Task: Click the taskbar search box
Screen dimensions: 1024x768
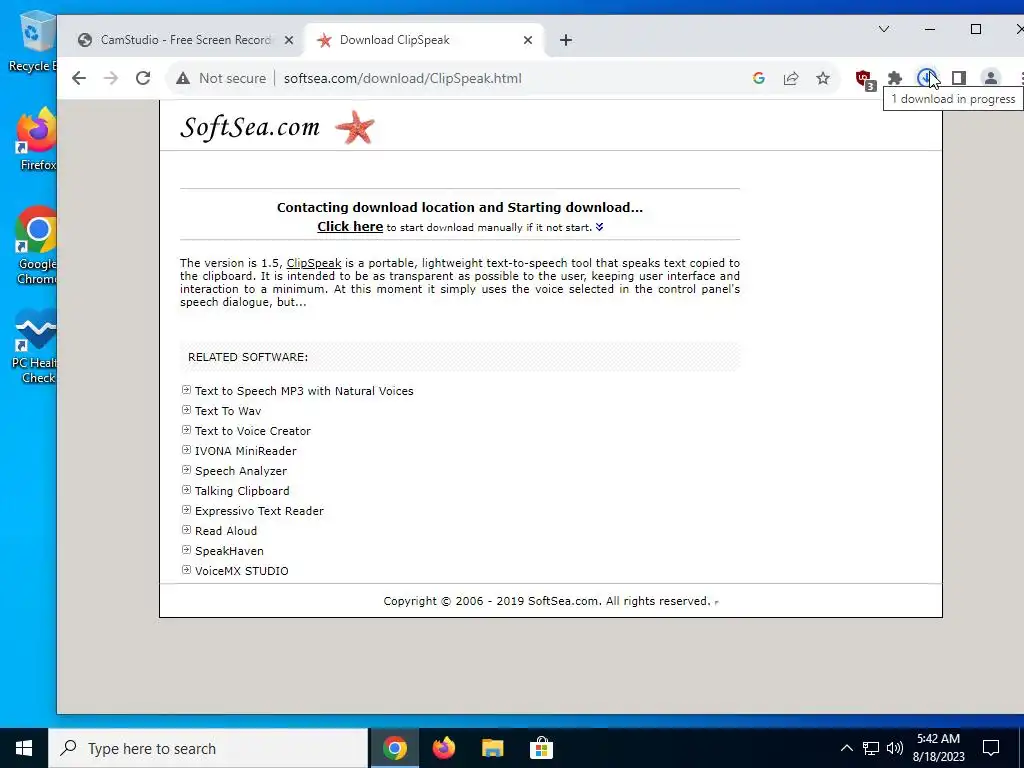Action: pyautogui.click(x=208, y=748)
